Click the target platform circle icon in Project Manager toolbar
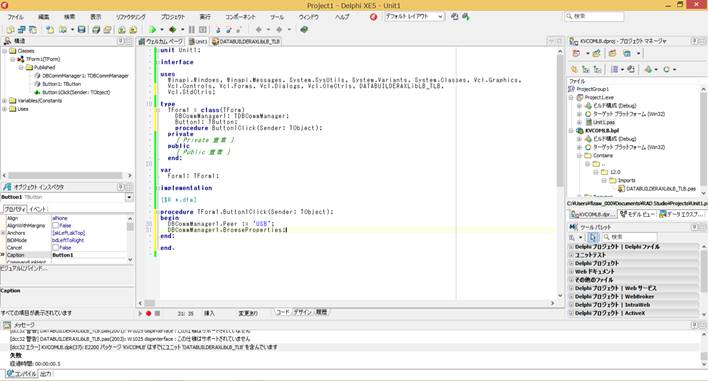The image size is (708, 381). (666, 70)
